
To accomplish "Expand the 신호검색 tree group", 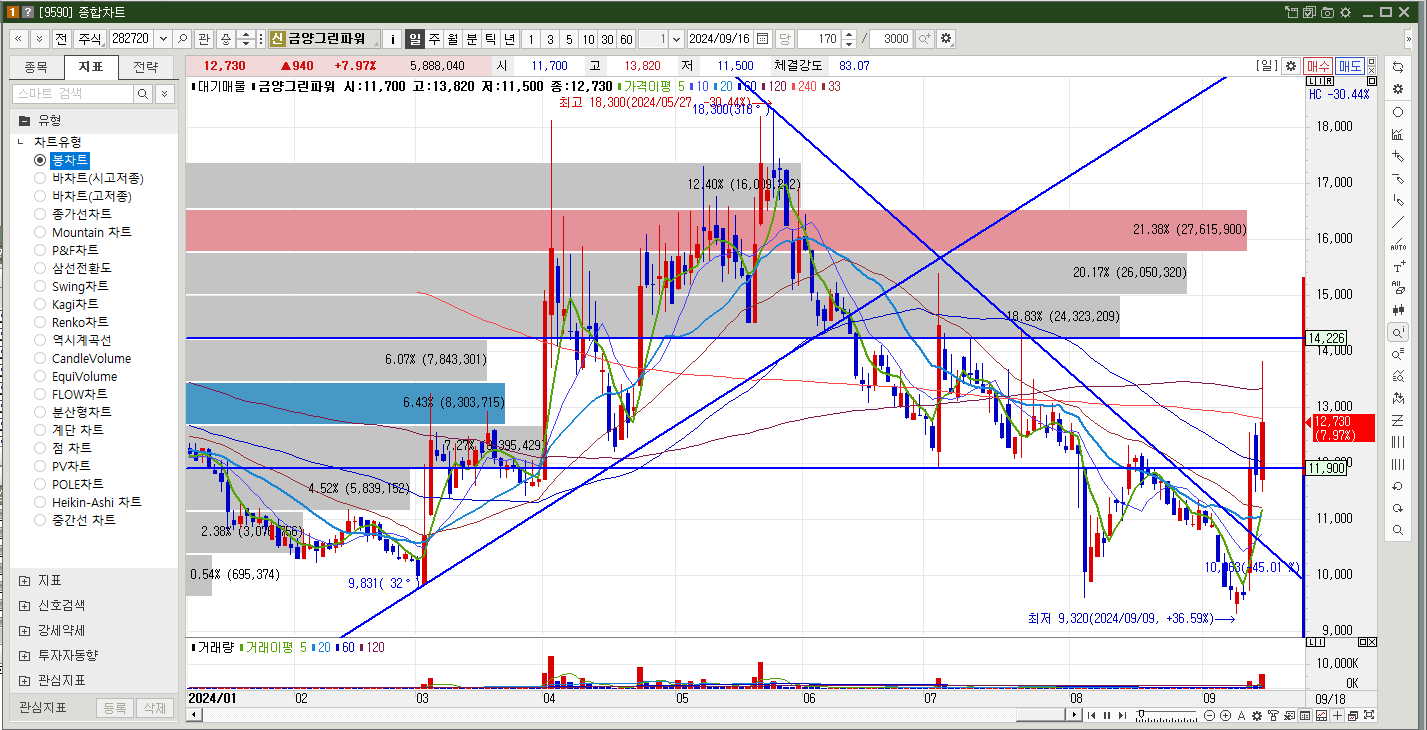I will click(x=24, y=605).
